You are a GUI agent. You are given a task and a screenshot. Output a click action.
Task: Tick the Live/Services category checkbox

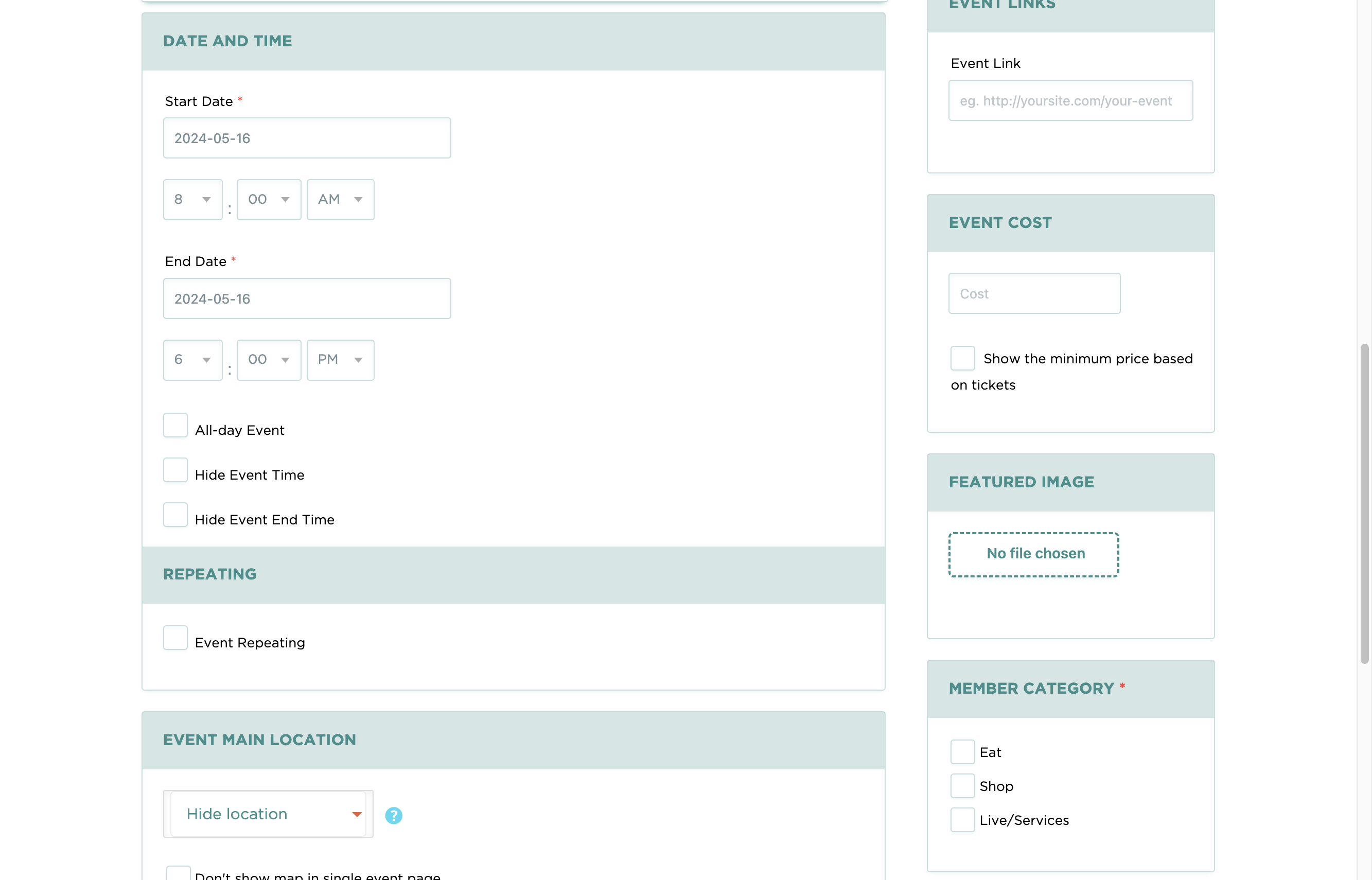[x=963, y=820]
